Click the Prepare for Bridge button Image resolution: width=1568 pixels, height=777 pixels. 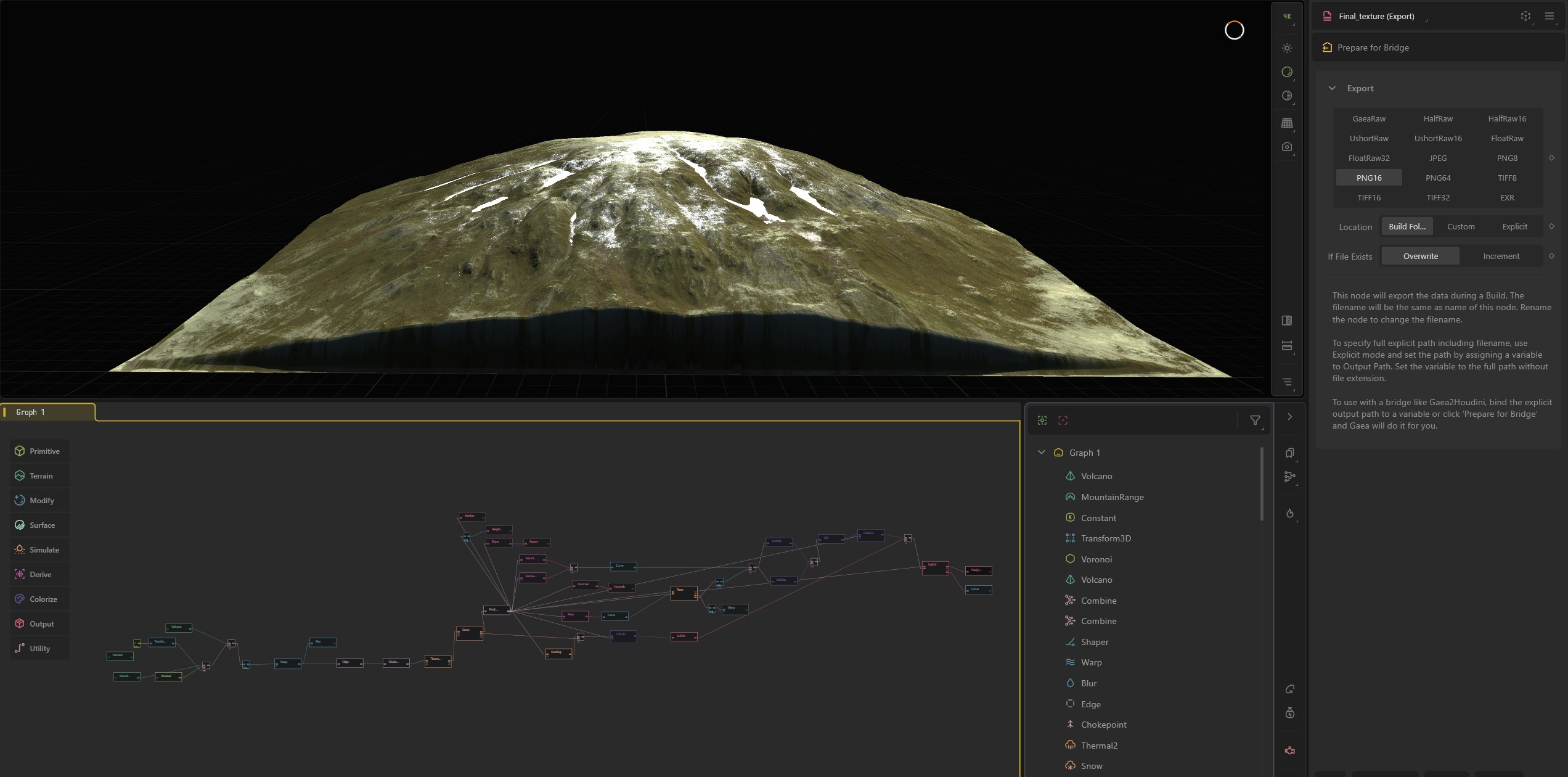coord(1373,48)
